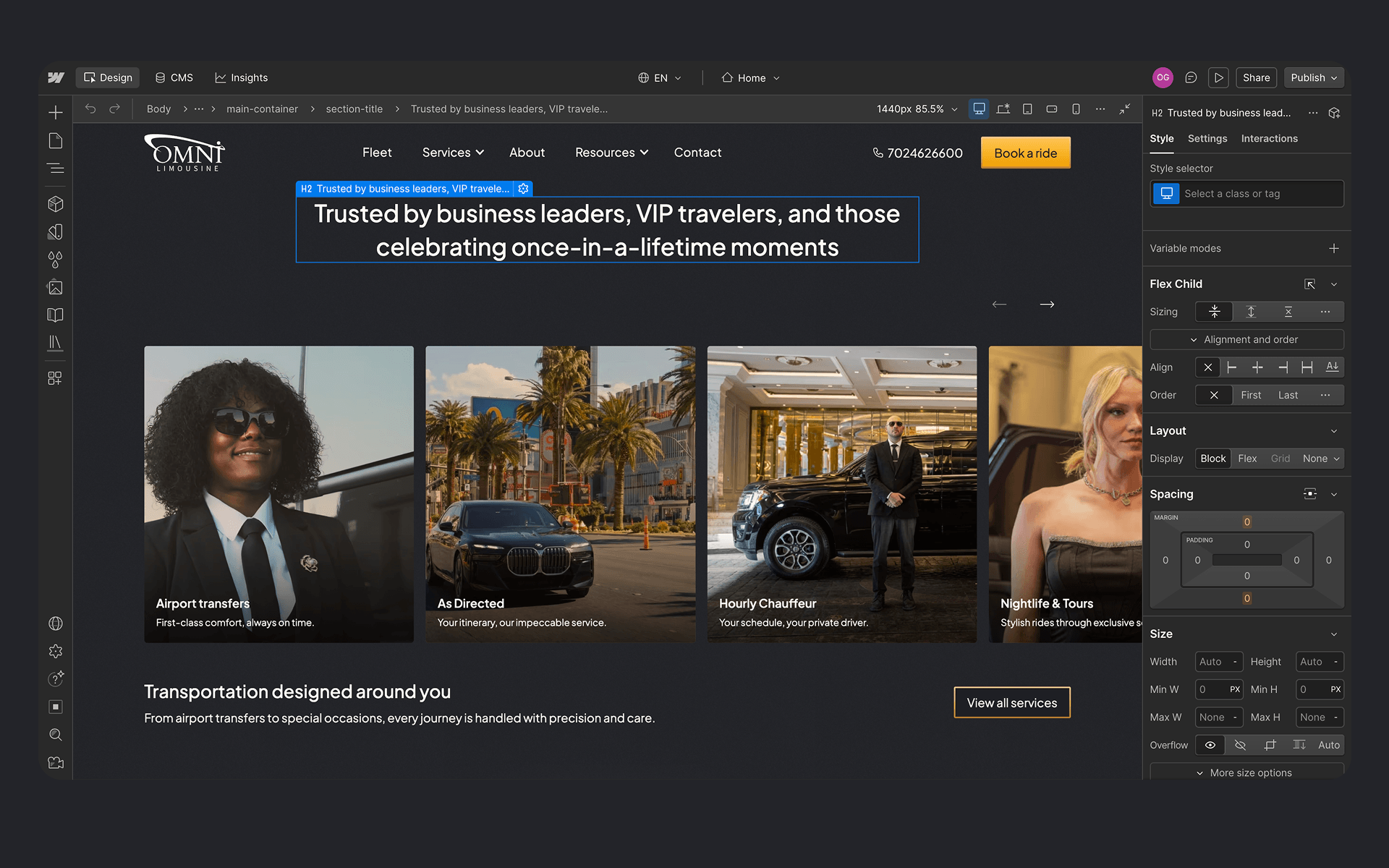Viewport: 1389px width, 868px height.
Task: Collapse canvas with the arrows icon
Action: (1125, 109)
